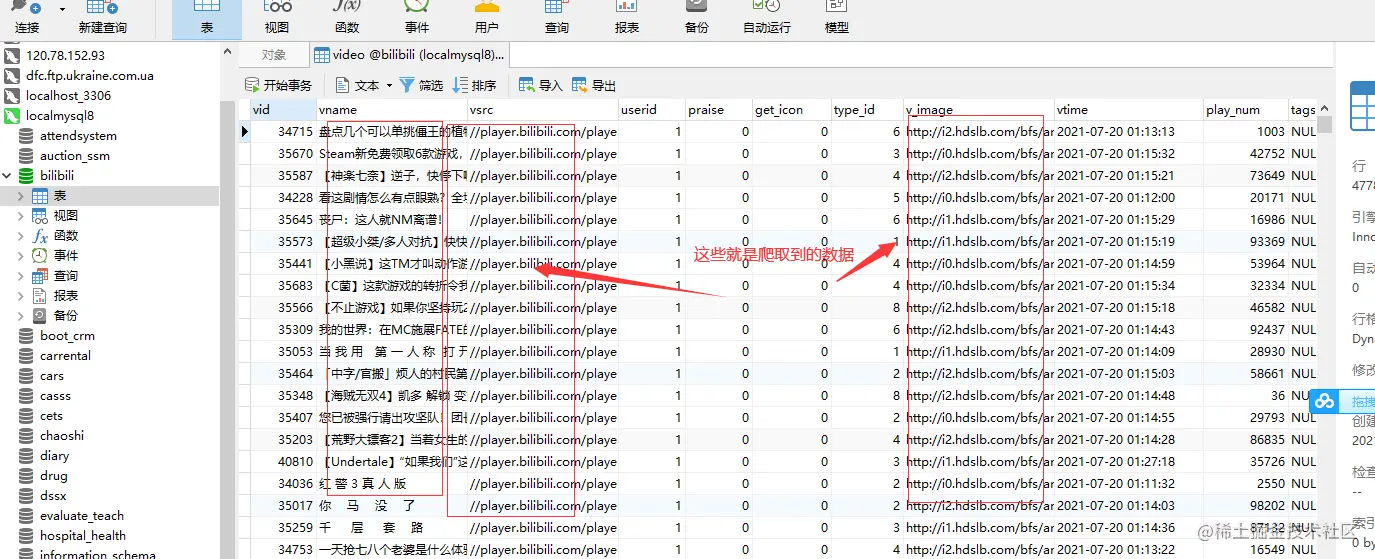The height and width of the screenshot is (559, 1375).
Task: Select the cars database
Action: point(52,375)
